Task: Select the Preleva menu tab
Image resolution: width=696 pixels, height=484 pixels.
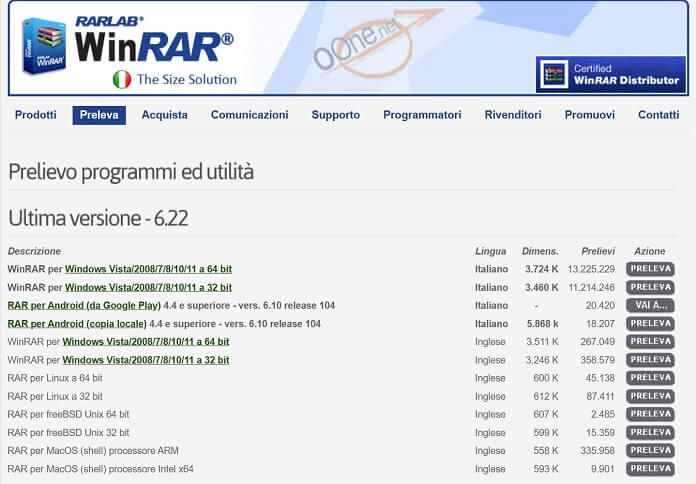Action: (99, 115)
